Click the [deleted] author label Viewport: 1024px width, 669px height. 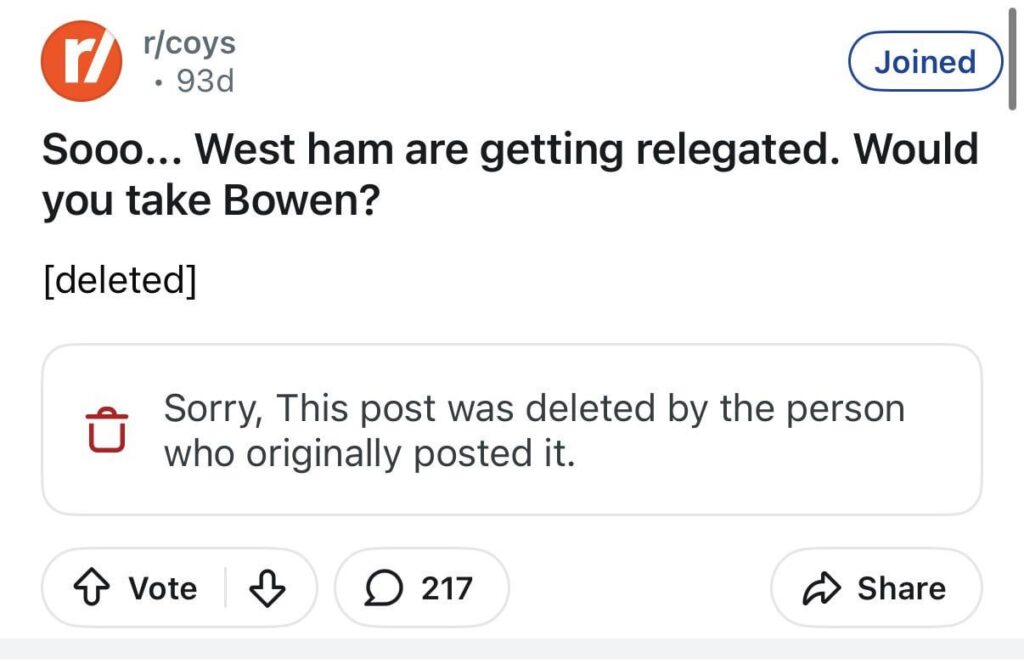(120, 279)
